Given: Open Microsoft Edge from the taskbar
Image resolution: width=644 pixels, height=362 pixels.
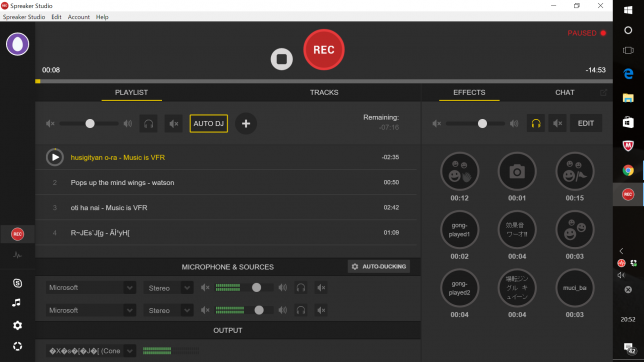Looking at the screenshot, I should (628, 74).
